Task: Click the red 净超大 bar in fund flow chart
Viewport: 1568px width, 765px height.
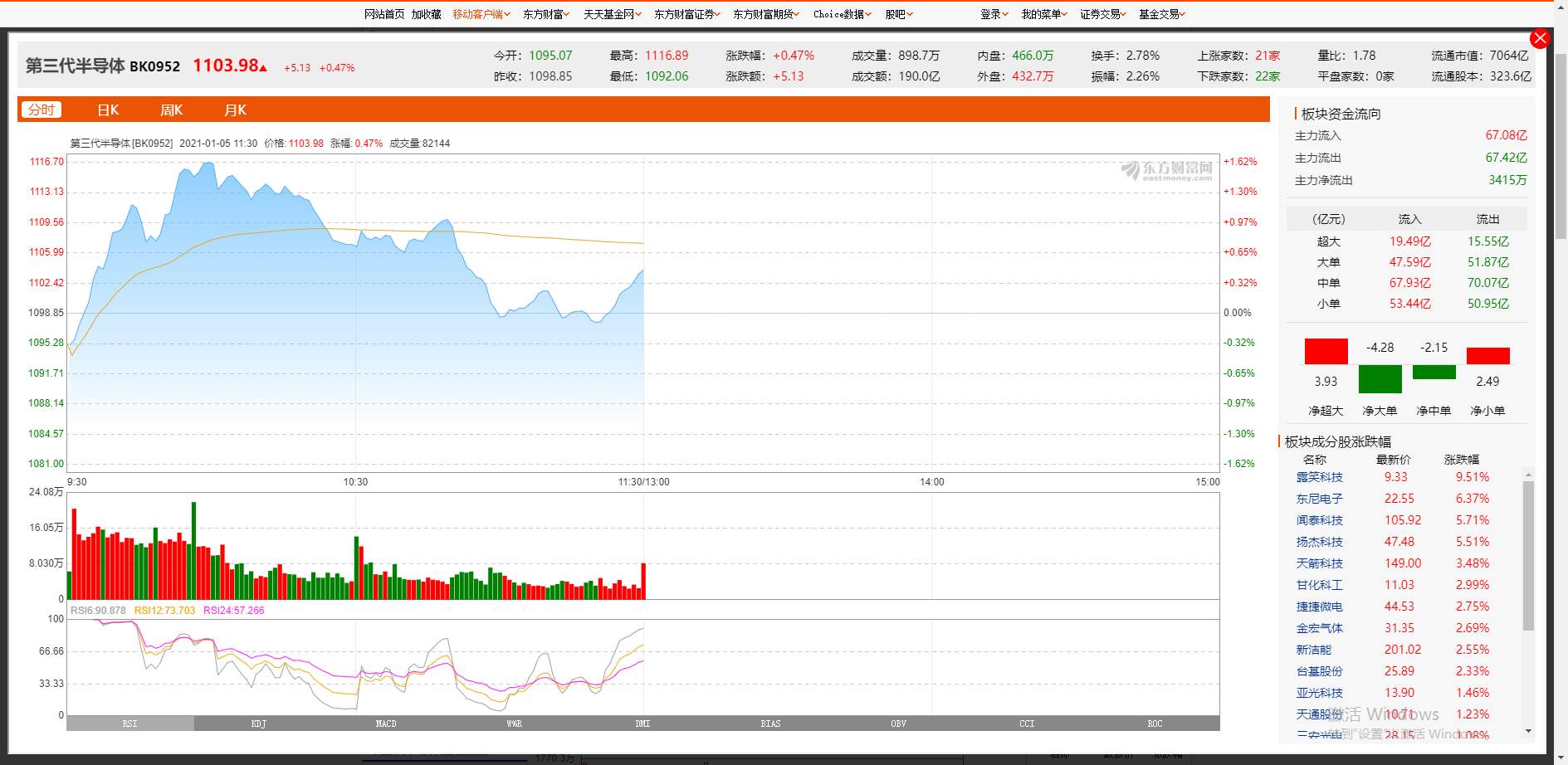Action: point(1326,351)
